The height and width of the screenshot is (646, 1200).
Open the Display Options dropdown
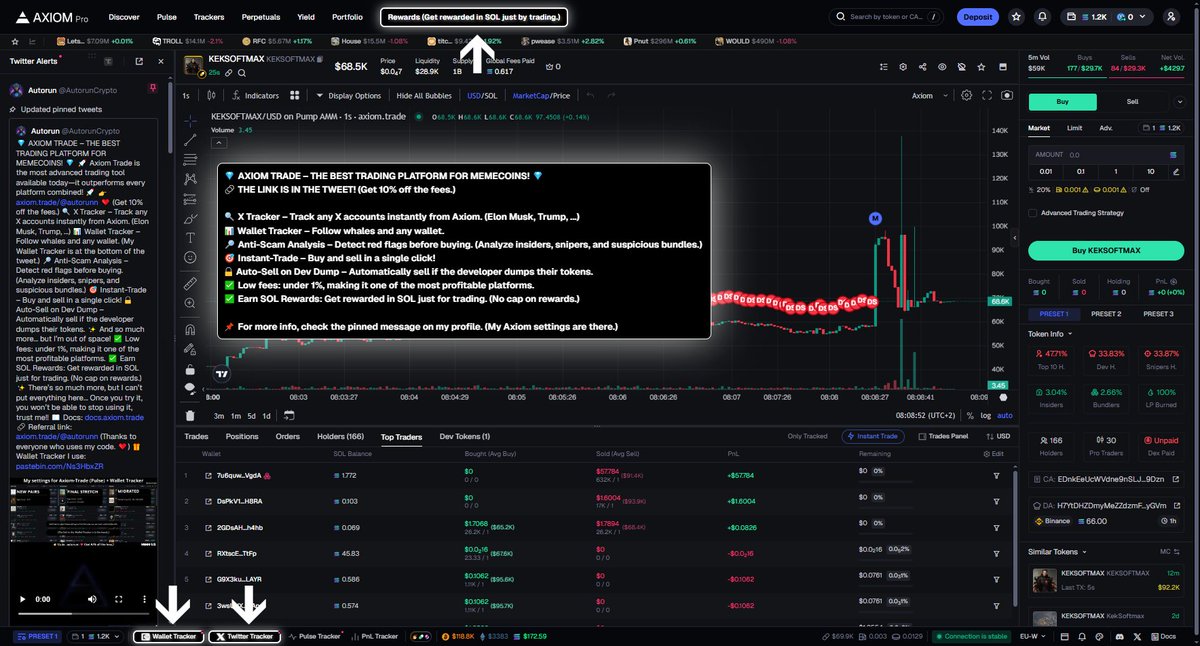point(348,96)
